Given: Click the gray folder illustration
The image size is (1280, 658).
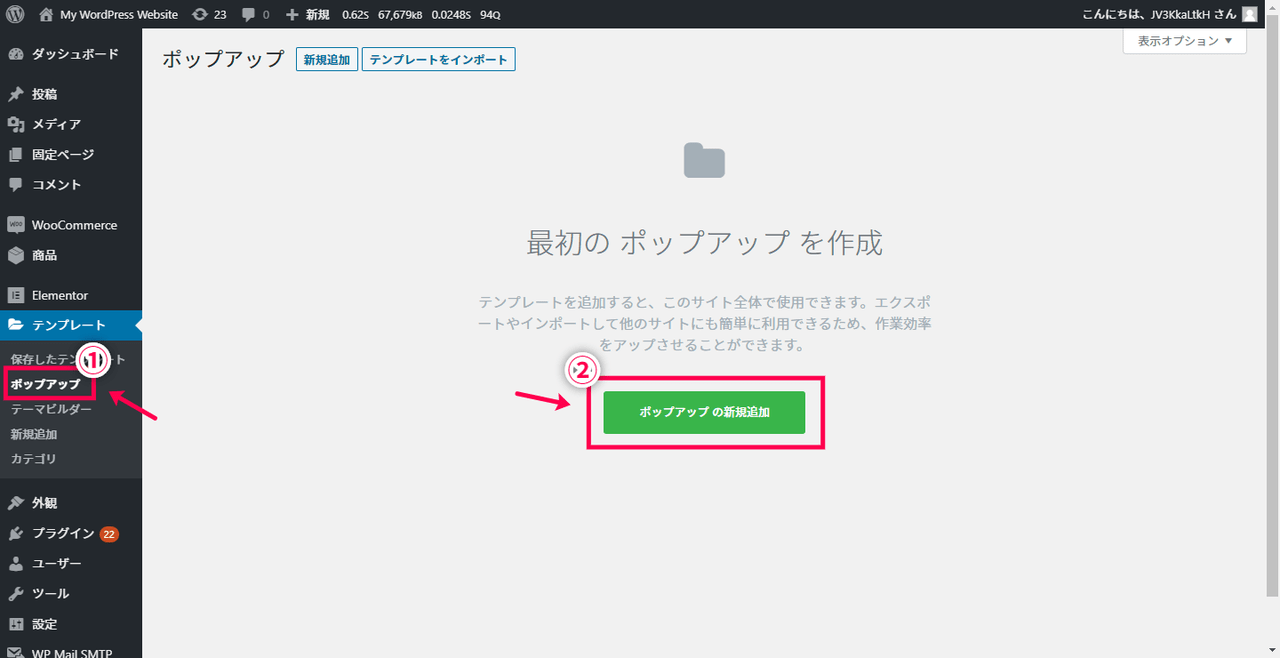Looking at the screenshot, I should 704,160.
